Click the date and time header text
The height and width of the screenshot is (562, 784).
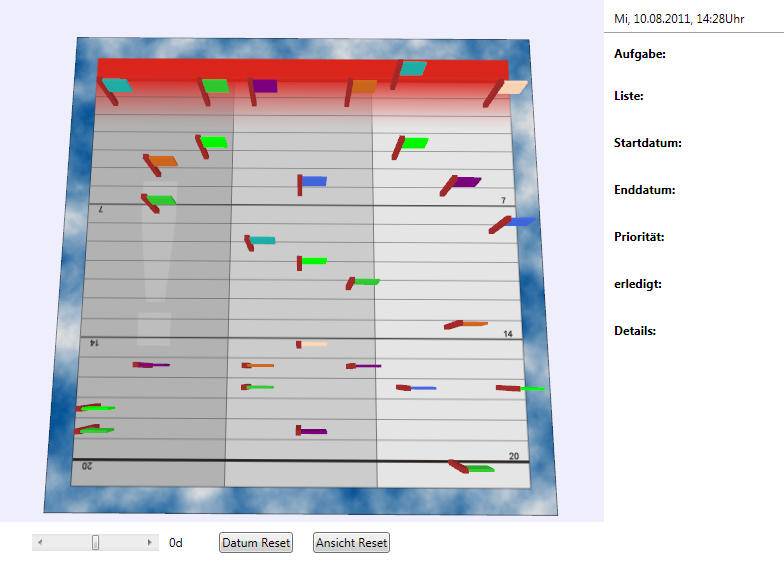tap(679, 18)
